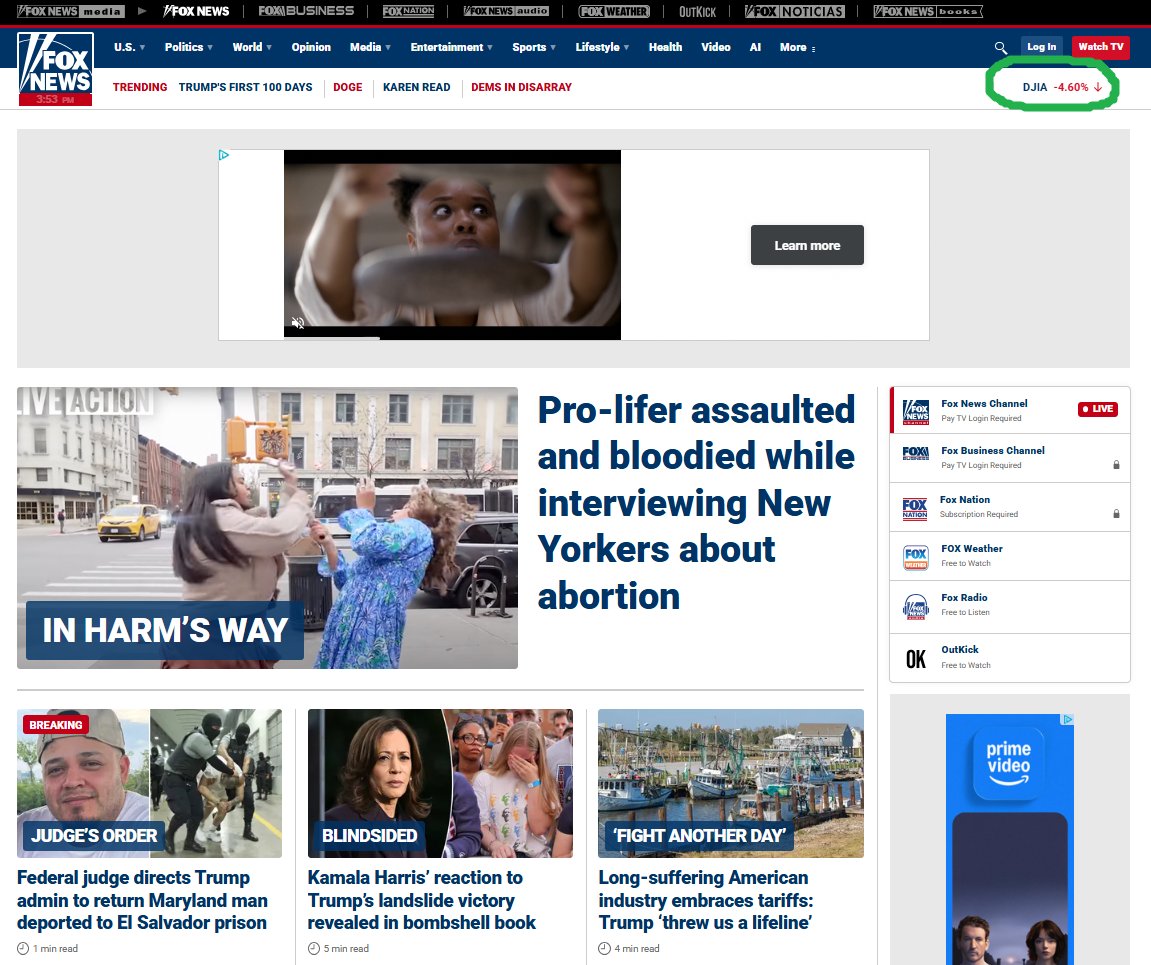Click the Fox Business Channel logo icon
The width and height of the screenshot is (1151, 965).
coord(915,453)
